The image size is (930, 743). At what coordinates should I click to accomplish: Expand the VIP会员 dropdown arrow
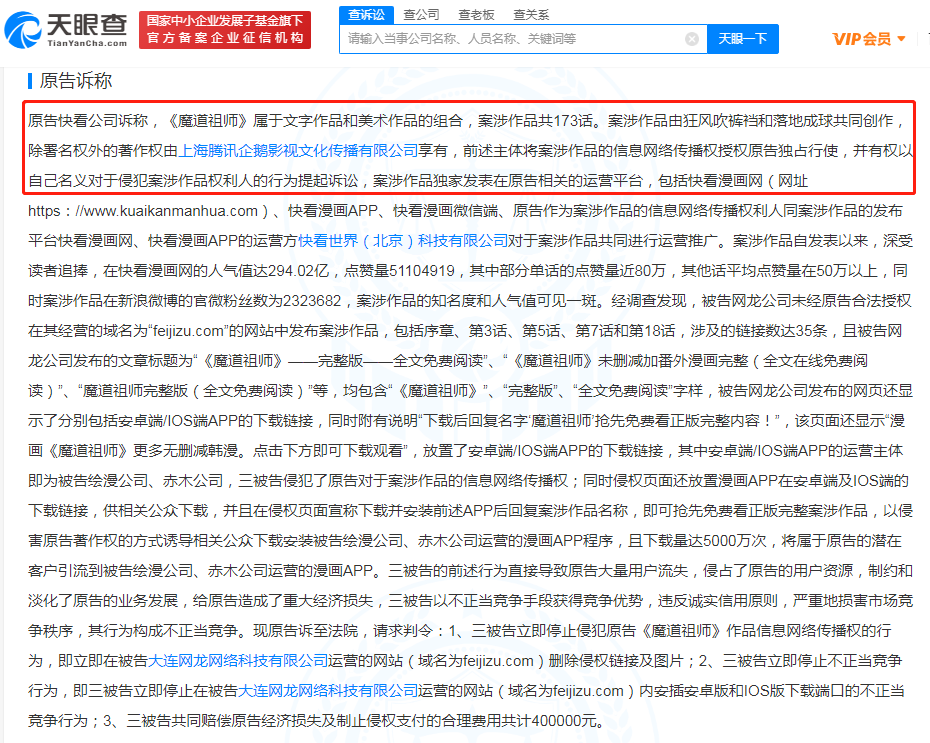point(902,39)
